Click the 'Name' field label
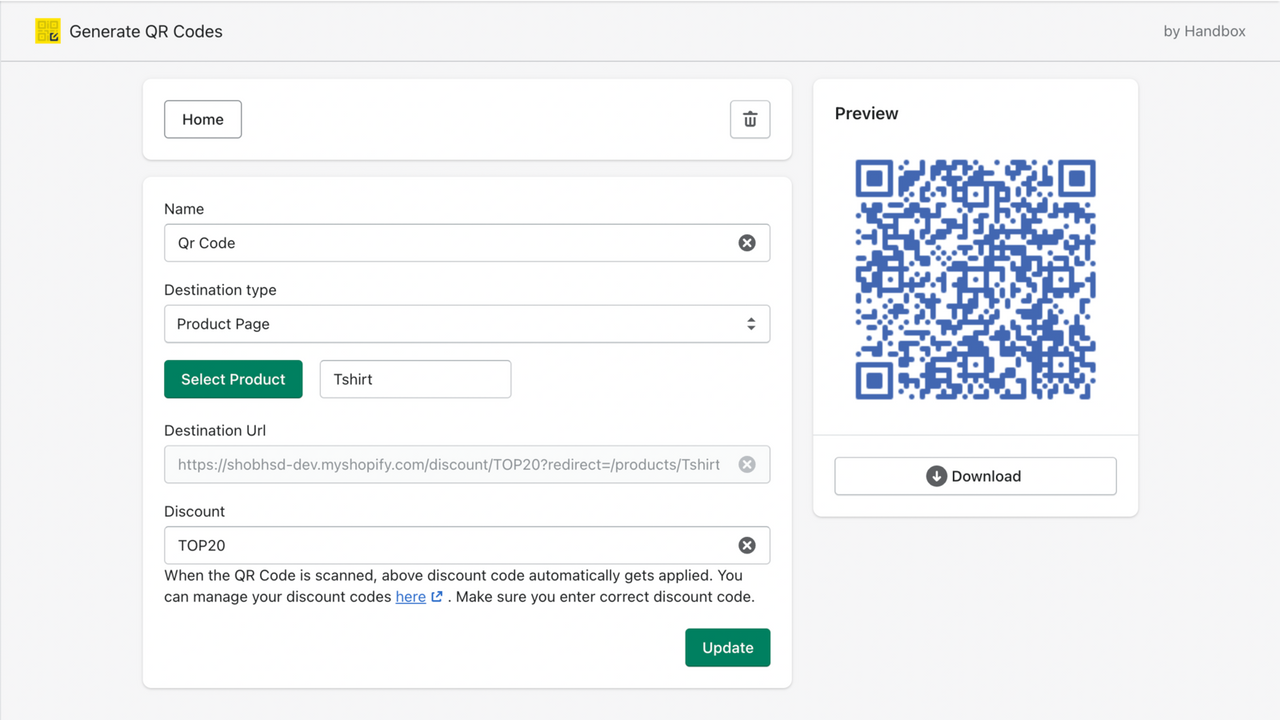The height and width of the screenshot is (720, 1280). tap(184, 209)
